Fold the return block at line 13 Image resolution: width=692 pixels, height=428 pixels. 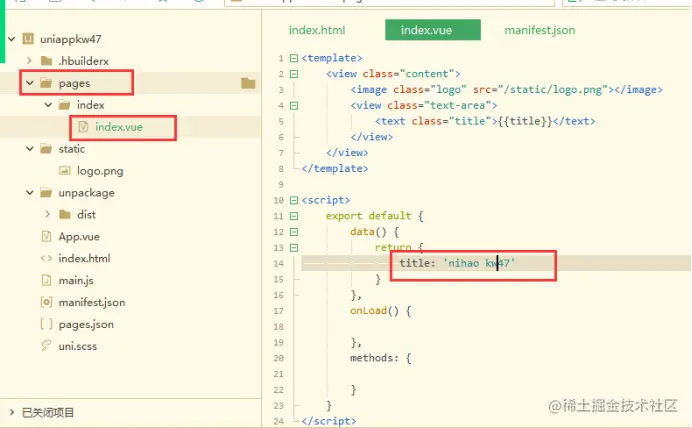coord(294,248)
